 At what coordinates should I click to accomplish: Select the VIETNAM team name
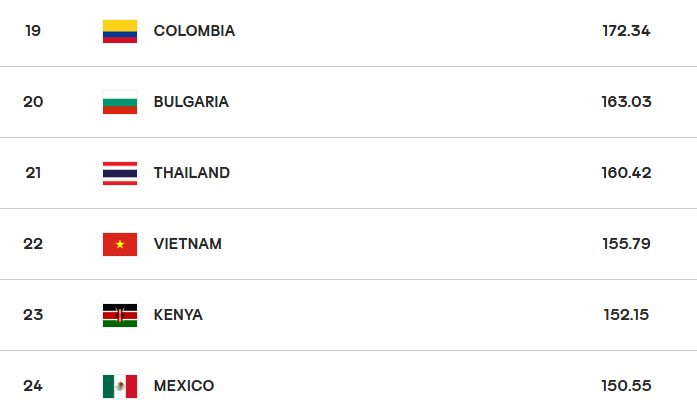click(188, 244)
